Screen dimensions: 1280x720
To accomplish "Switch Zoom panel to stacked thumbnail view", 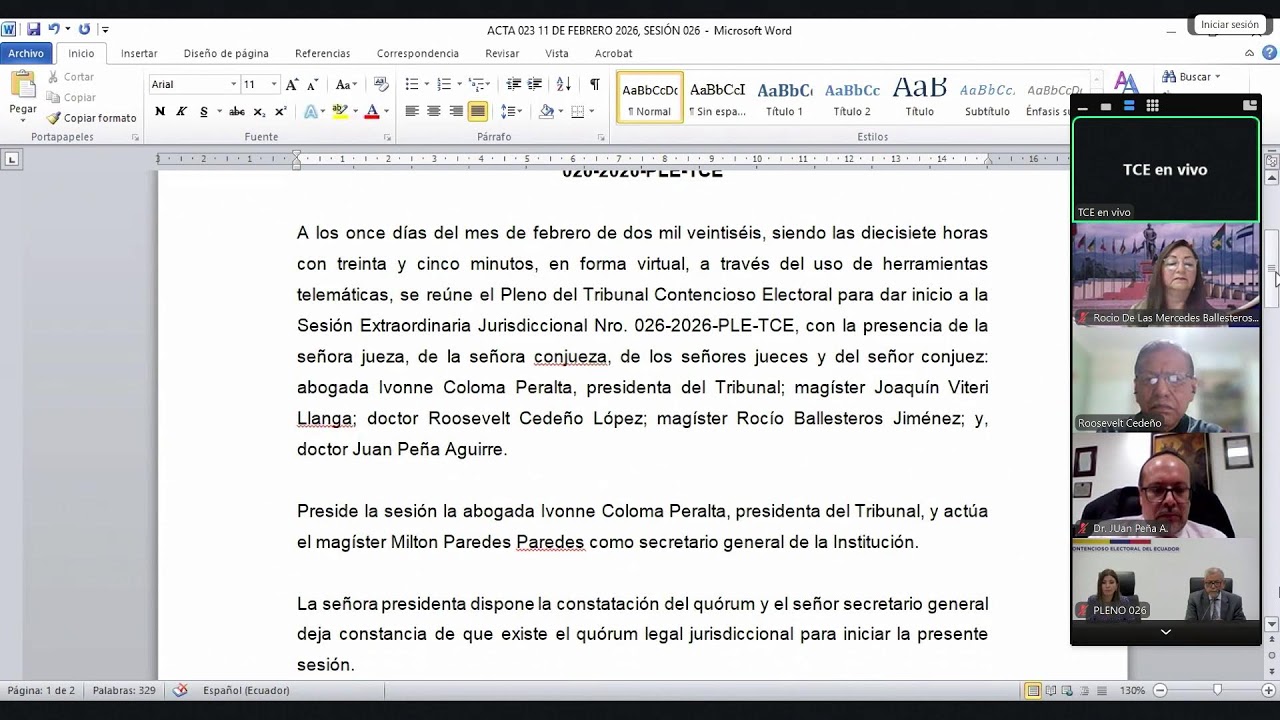I will pyautogui.click(x=1129, y=105).
